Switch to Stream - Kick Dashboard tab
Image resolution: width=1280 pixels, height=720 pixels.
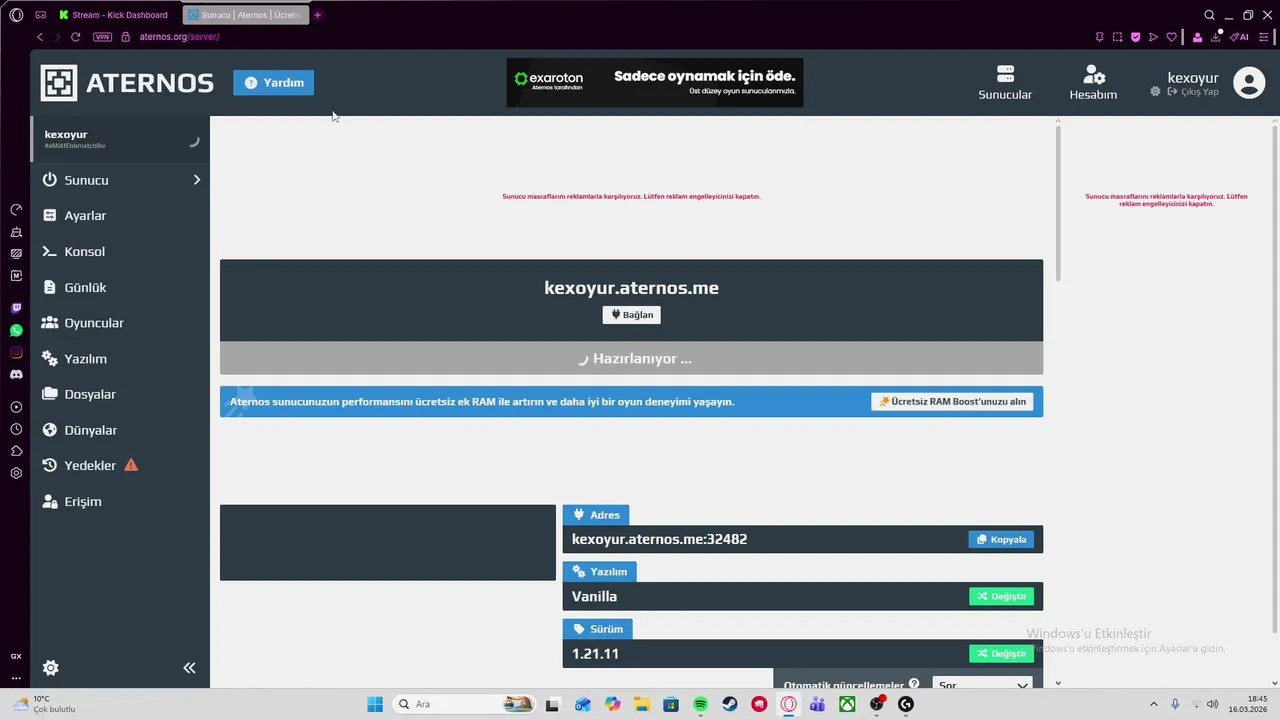tap(115, 15)
